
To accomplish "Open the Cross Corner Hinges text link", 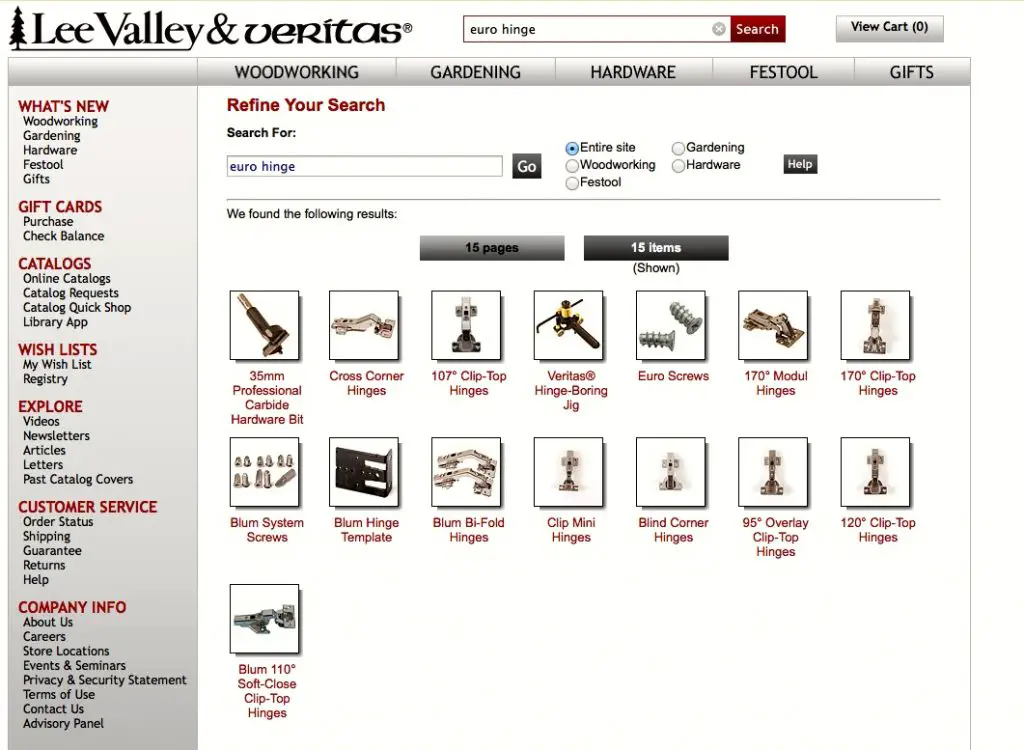I will click(x=366, y=383).
